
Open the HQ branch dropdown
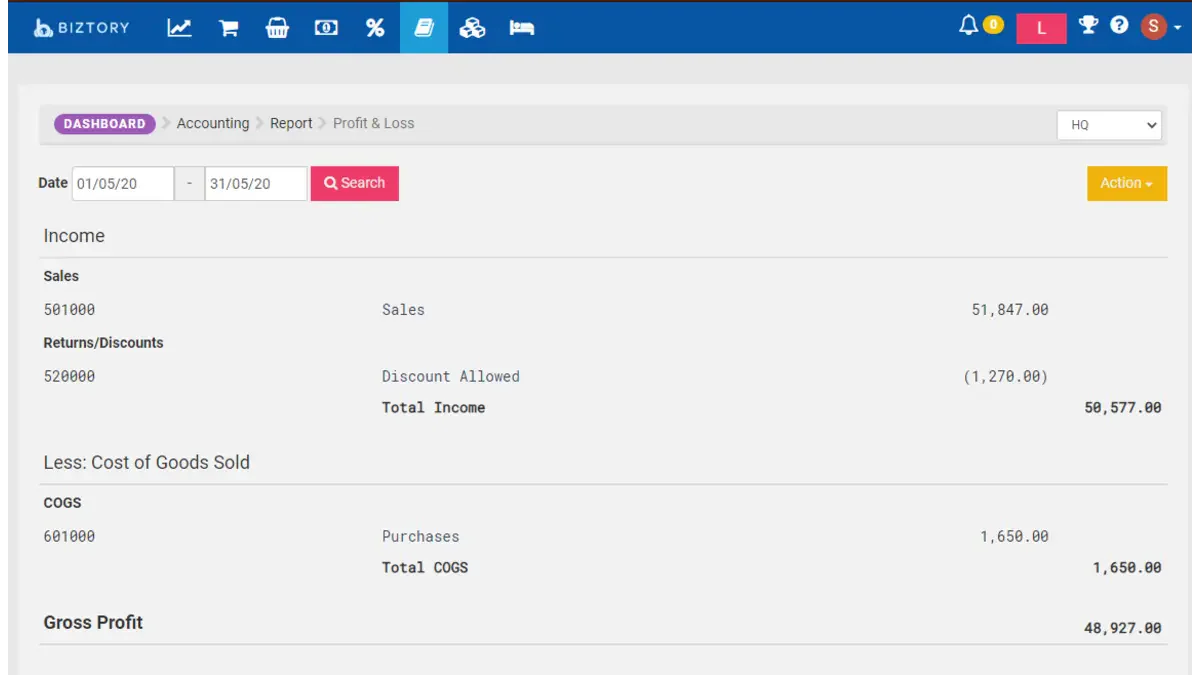pyautogui.click(x=1109, y=125)
